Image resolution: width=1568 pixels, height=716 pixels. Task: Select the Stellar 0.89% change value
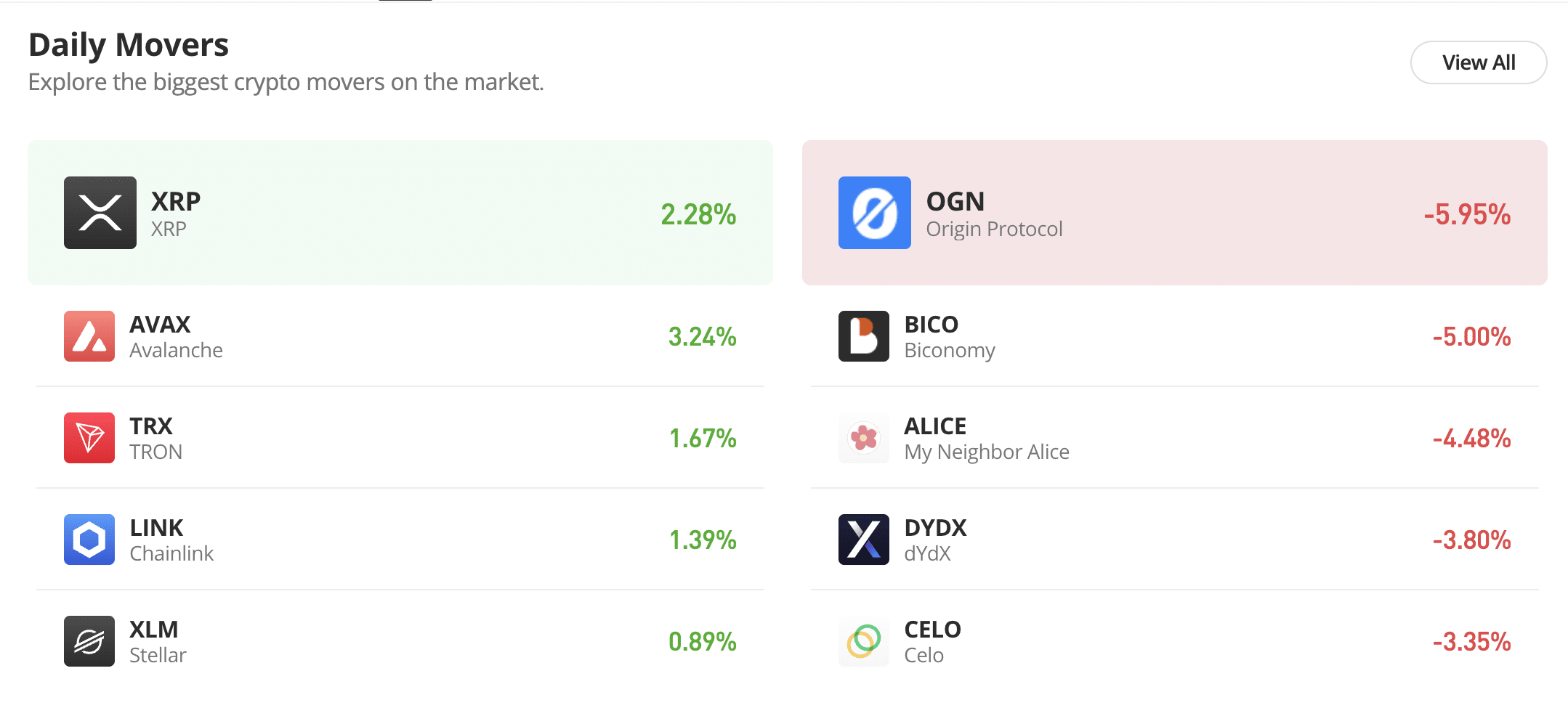point(702,642)
